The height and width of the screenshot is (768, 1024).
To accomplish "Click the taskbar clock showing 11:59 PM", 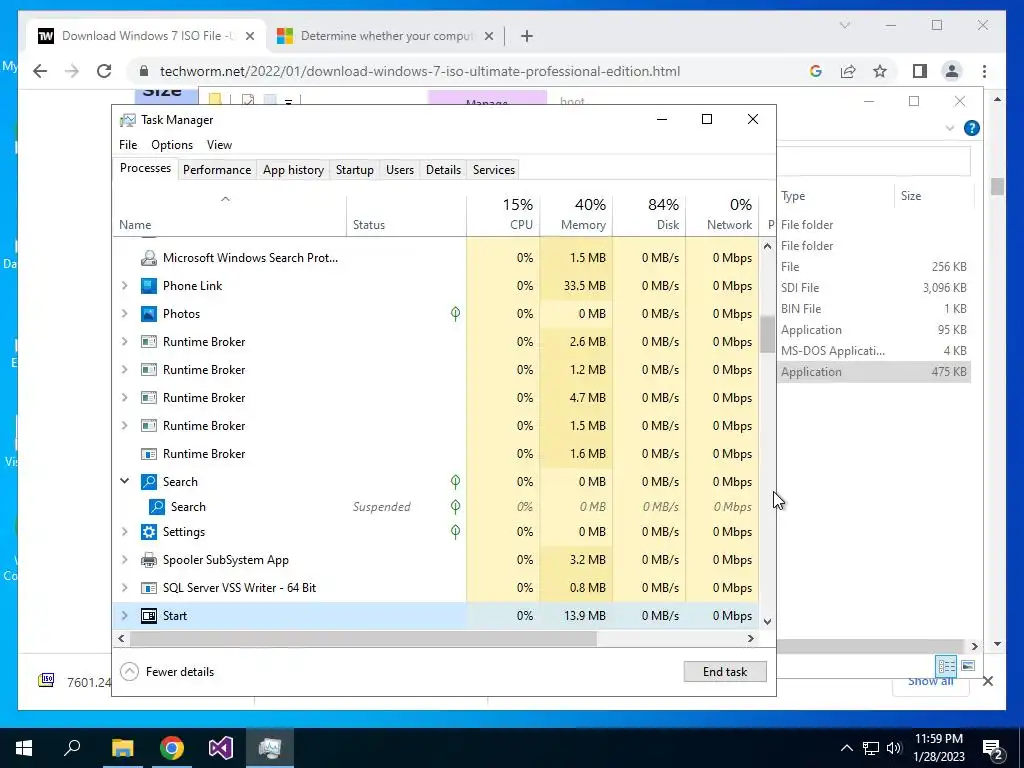I will pyautogui.click(x=939, y=748).
